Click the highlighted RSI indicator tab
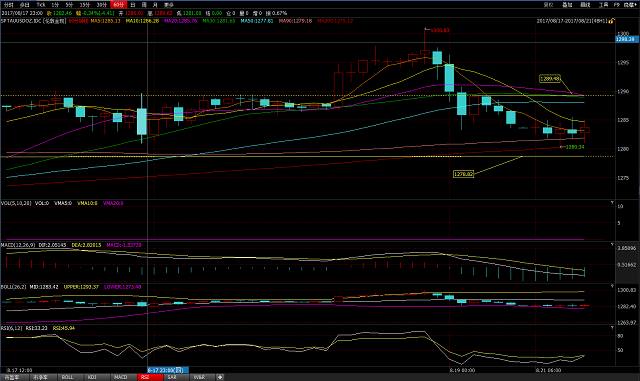Image resolution: width=640 pixels, height=381 pixels. point(146,377)
